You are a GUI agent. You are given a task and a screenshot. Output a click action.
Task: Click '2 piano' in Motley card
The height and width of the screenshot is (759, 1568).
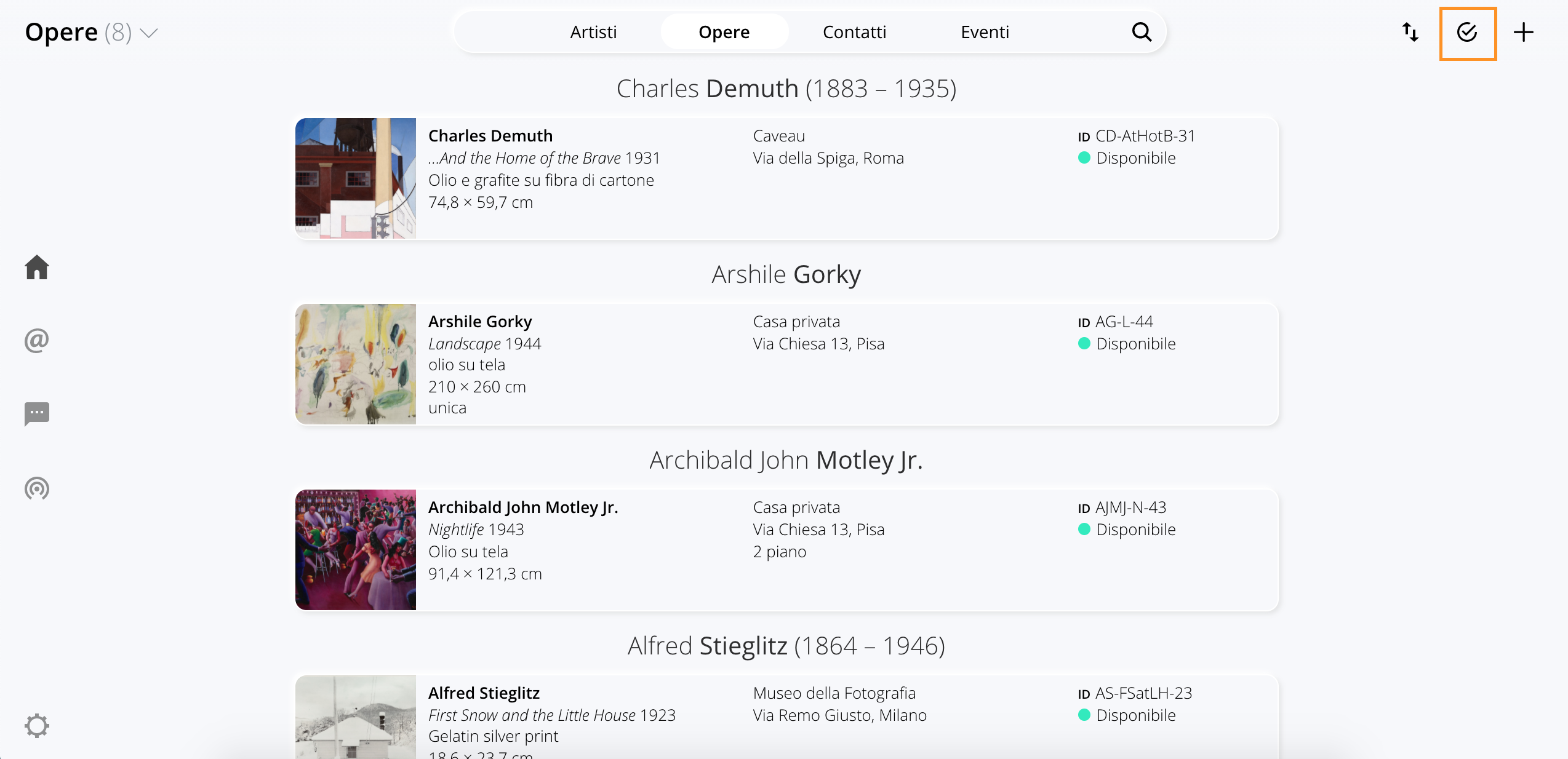coord(780,552)
